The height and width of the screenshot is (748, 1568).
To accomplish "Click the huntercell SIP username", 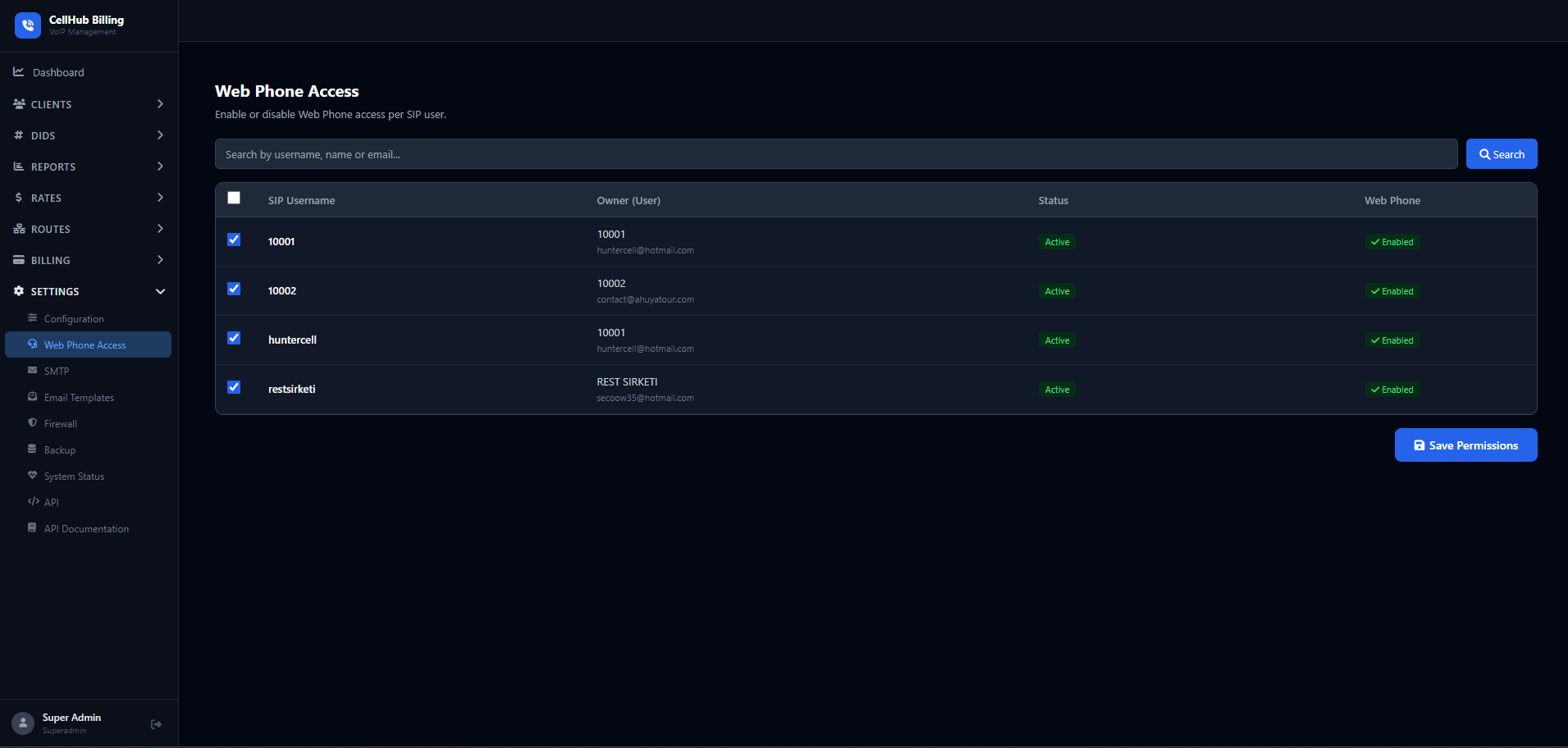I will [292, 340].
